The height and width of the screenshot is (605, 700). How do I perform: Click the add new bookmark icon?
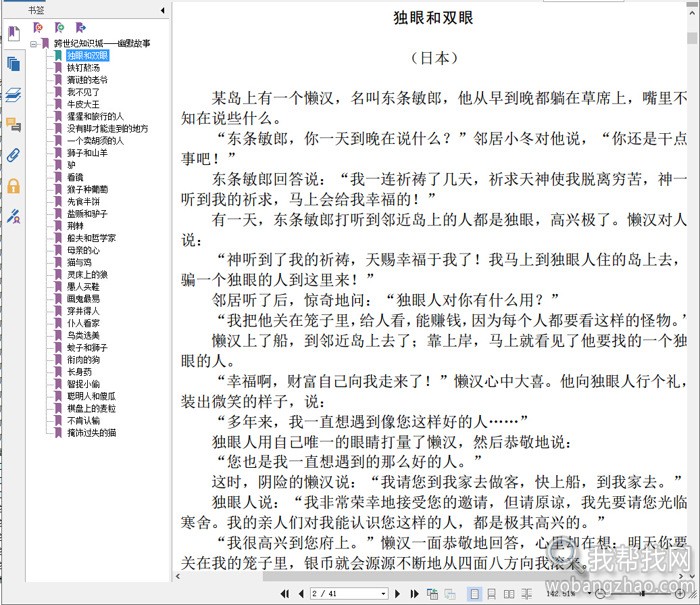[59, 28]
